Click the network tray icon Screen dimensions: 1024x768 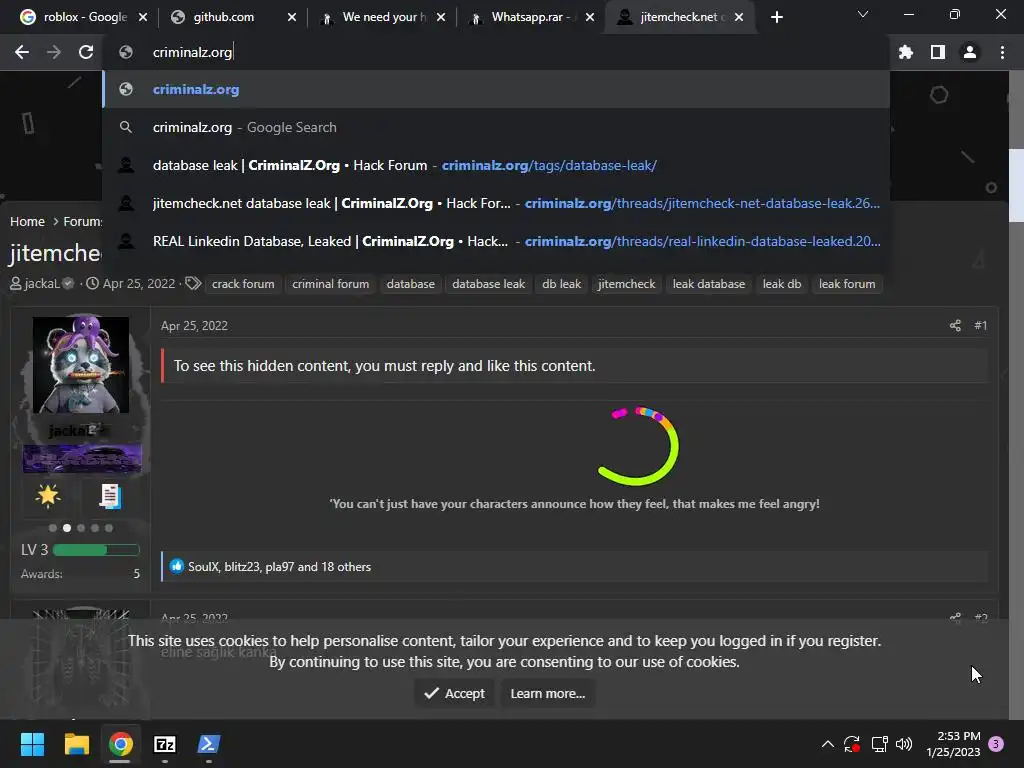tap(879, 744)
